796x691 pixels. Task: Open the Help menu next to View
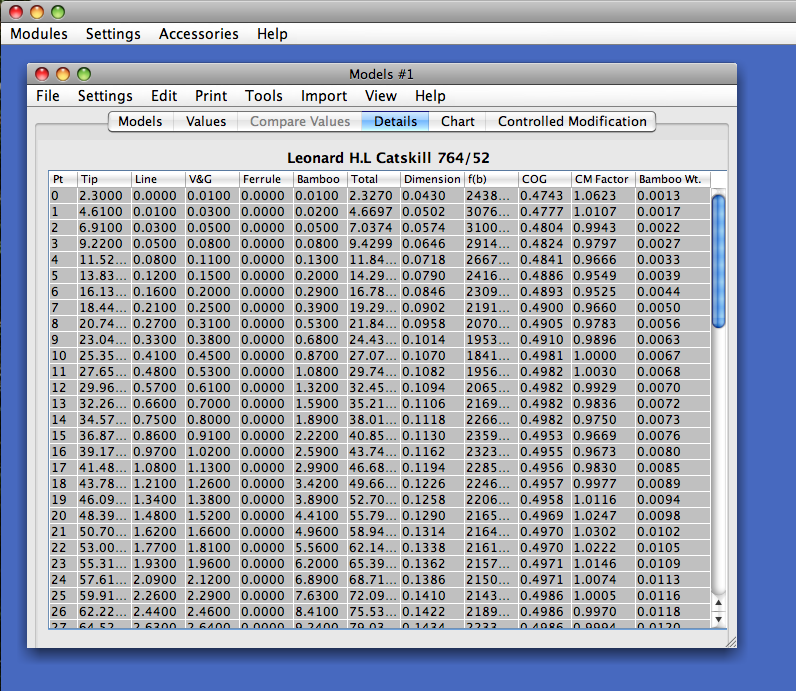[430, 95]
